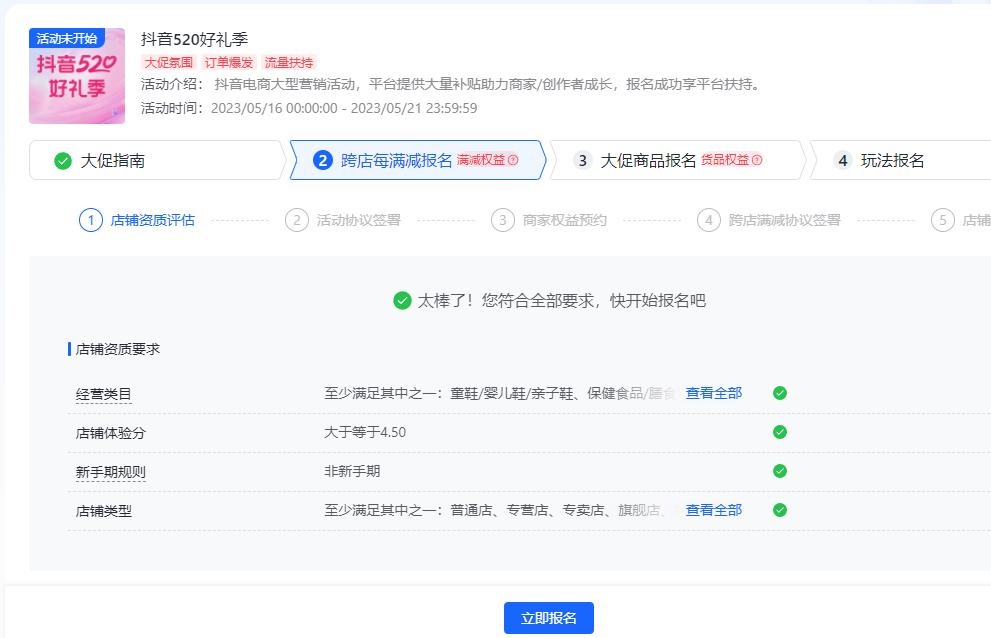Click the 大于等于4.50 value

point(365,432)
